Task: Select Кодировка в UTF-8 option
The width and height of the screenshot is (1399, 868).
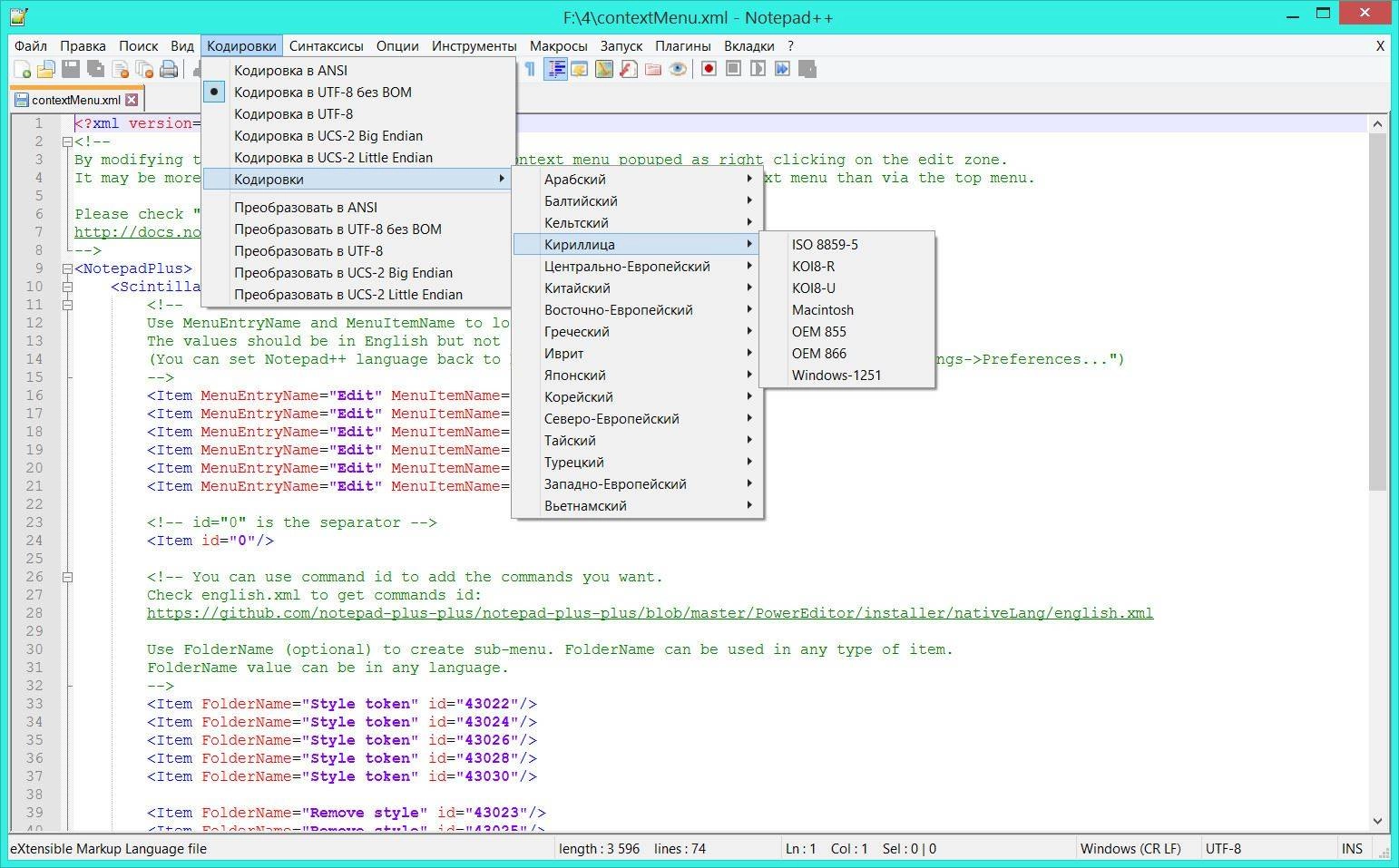Action: coord(357,113)
